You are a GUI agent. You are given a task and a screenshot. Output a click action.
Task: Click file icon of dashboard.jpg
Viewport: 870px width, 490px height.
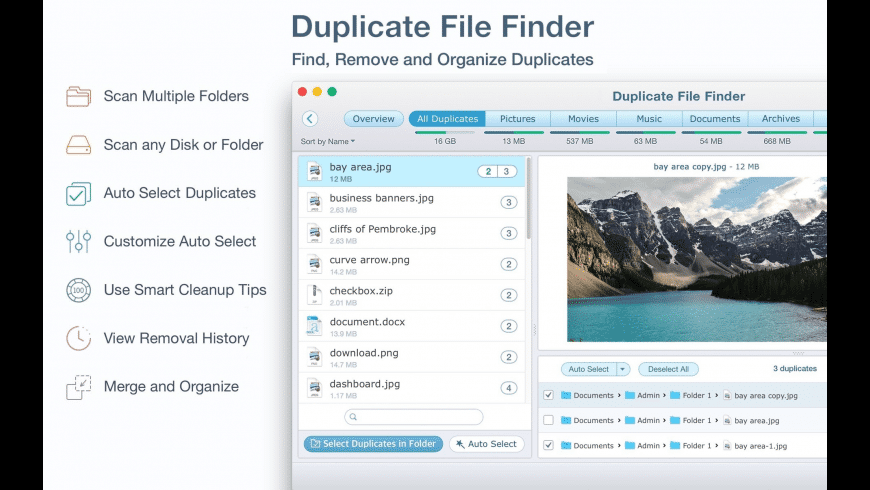coord(315,388)
